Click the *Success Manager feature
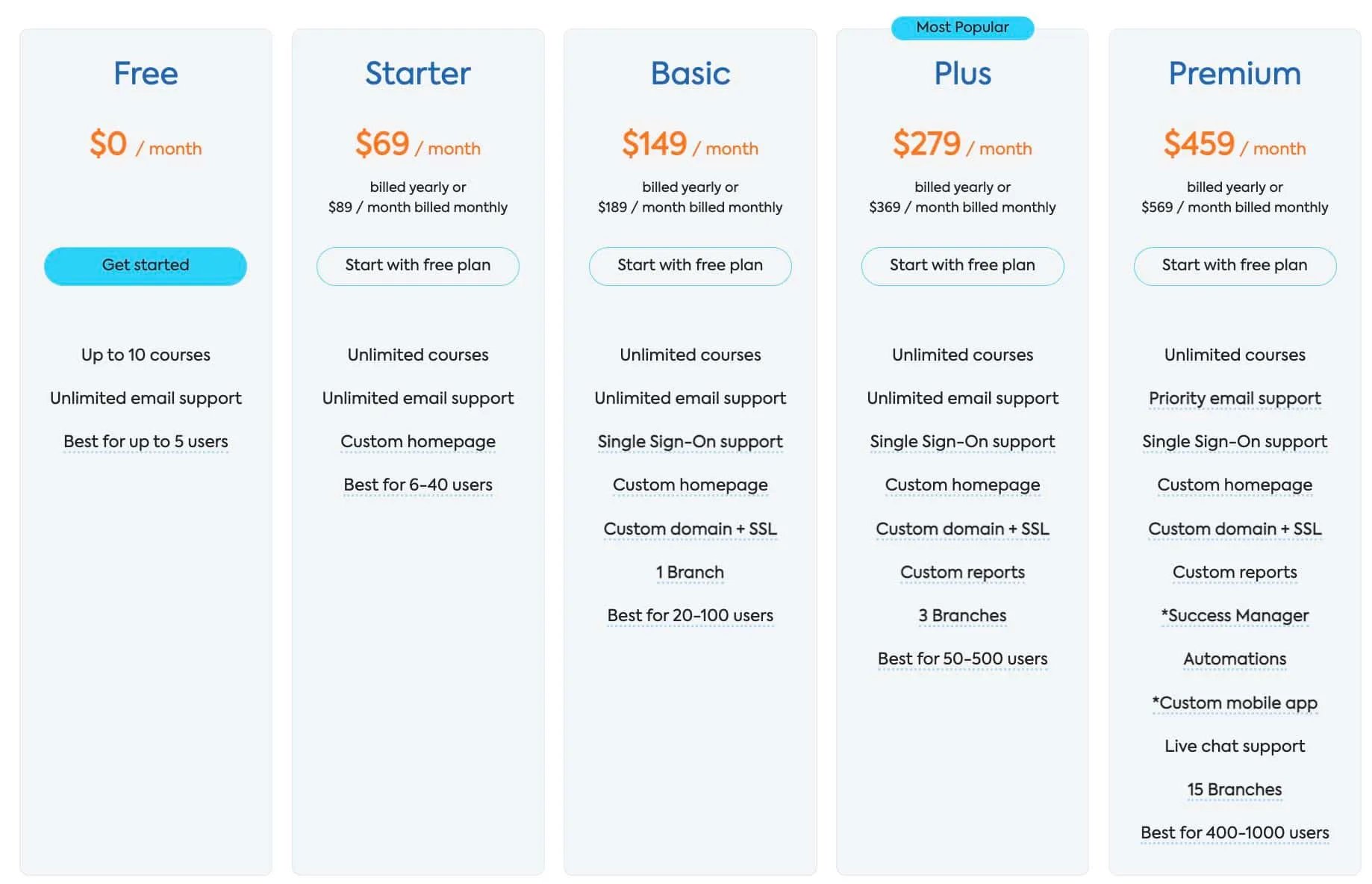Viewport: 1372px width, 884px height. click(x=1235, y=615)
